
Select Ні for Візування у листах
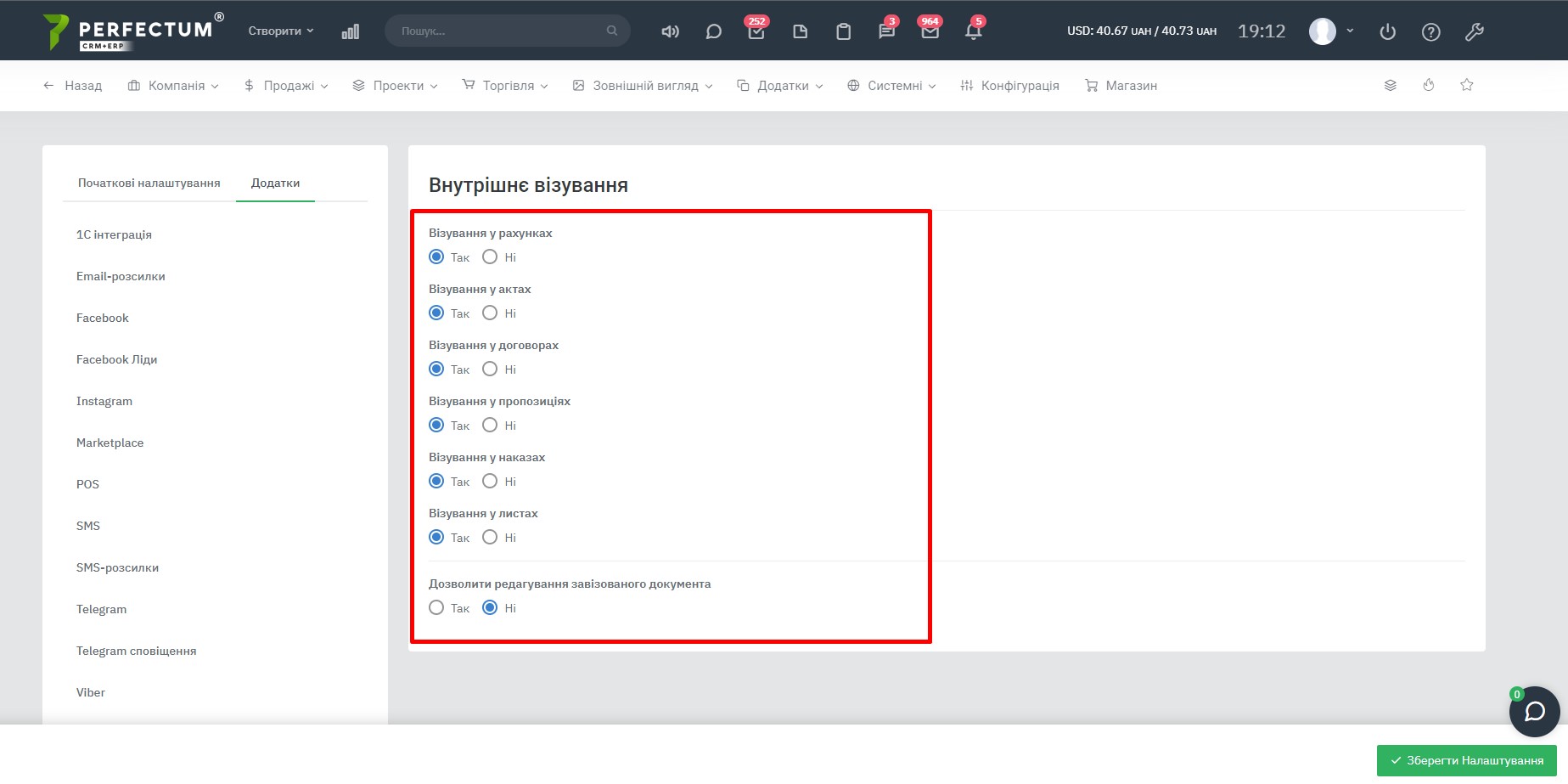tap(490, 537)
